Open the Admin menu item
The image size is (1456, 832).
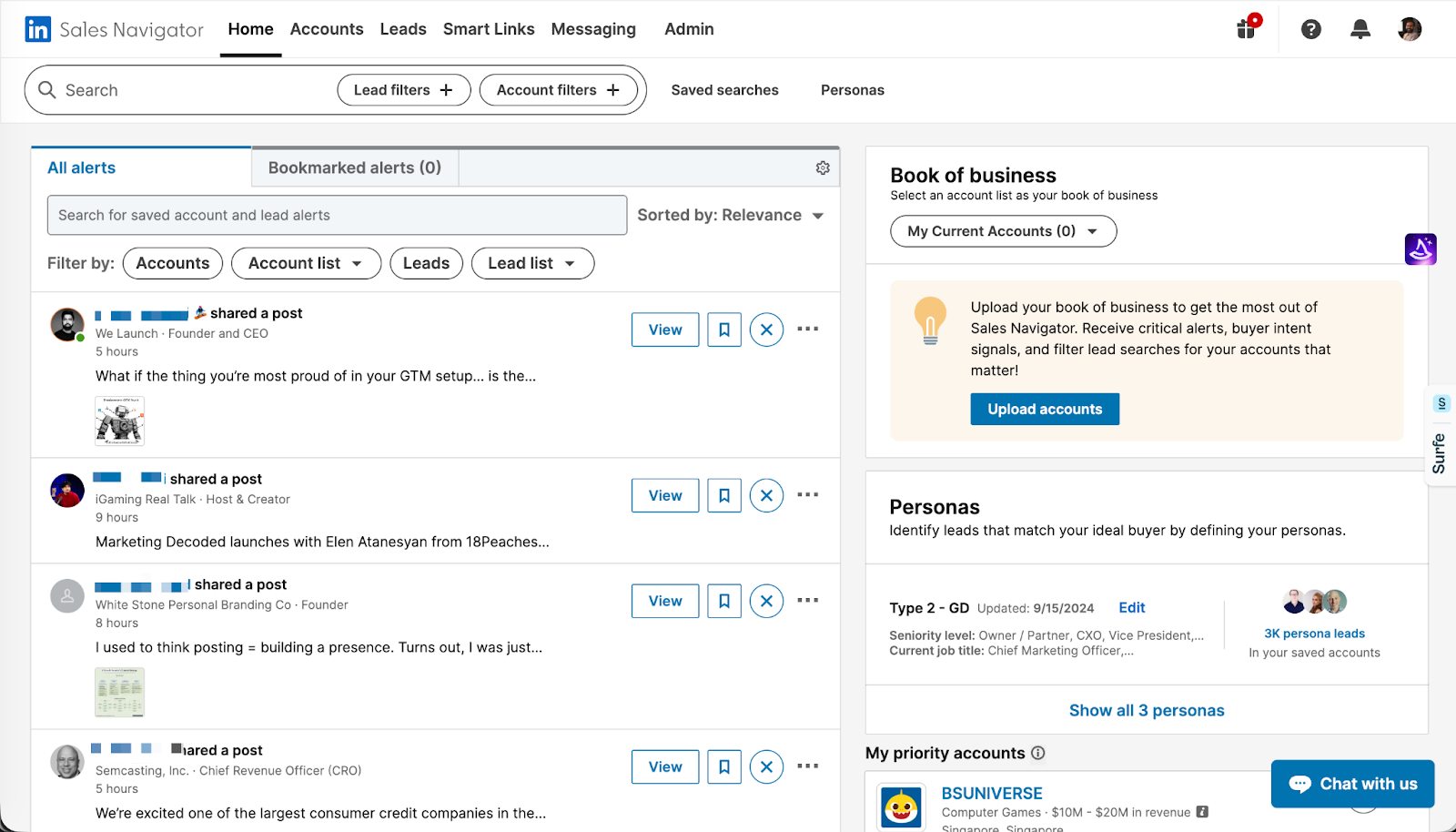pos(689,29)
